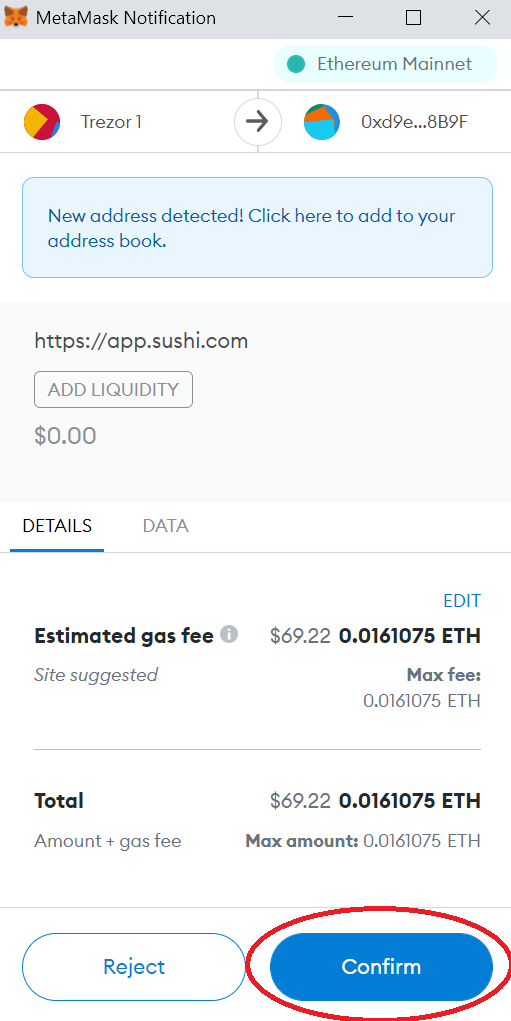
Task: Minimize the MetaMask Notification window
Action: coord(344,18)
